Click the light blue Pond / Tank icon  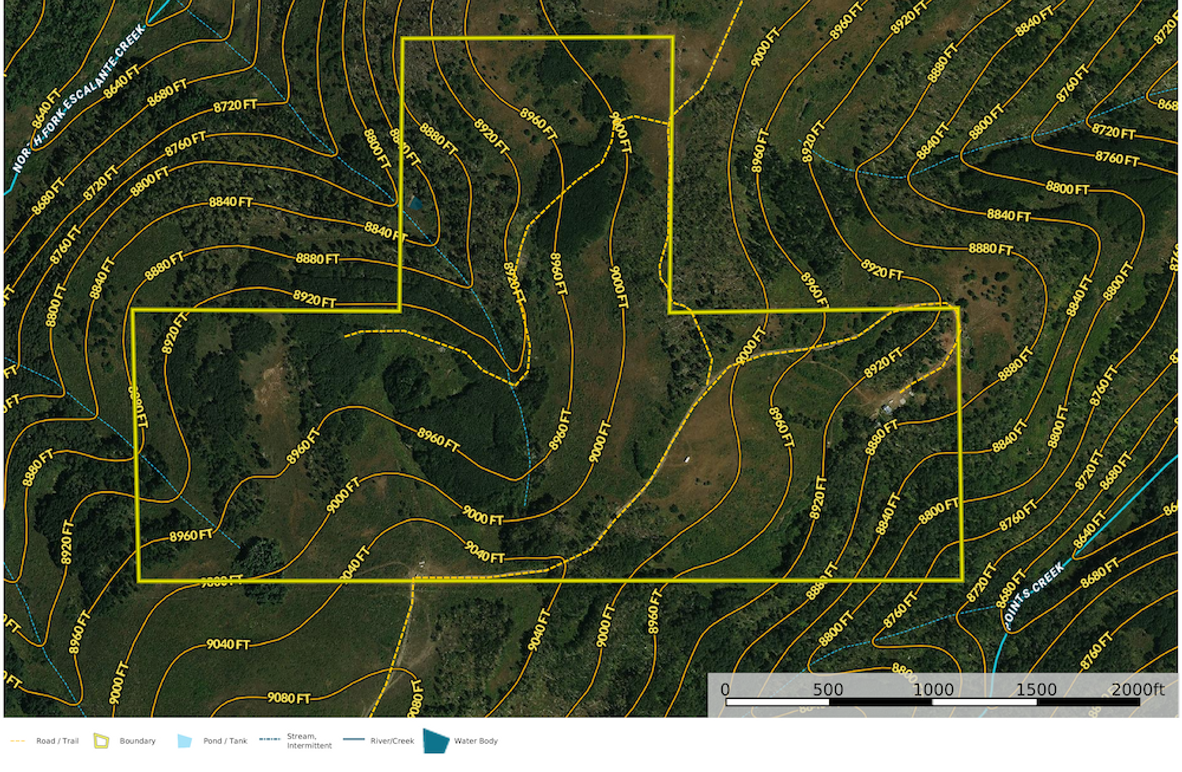click(x=183, y=741)
